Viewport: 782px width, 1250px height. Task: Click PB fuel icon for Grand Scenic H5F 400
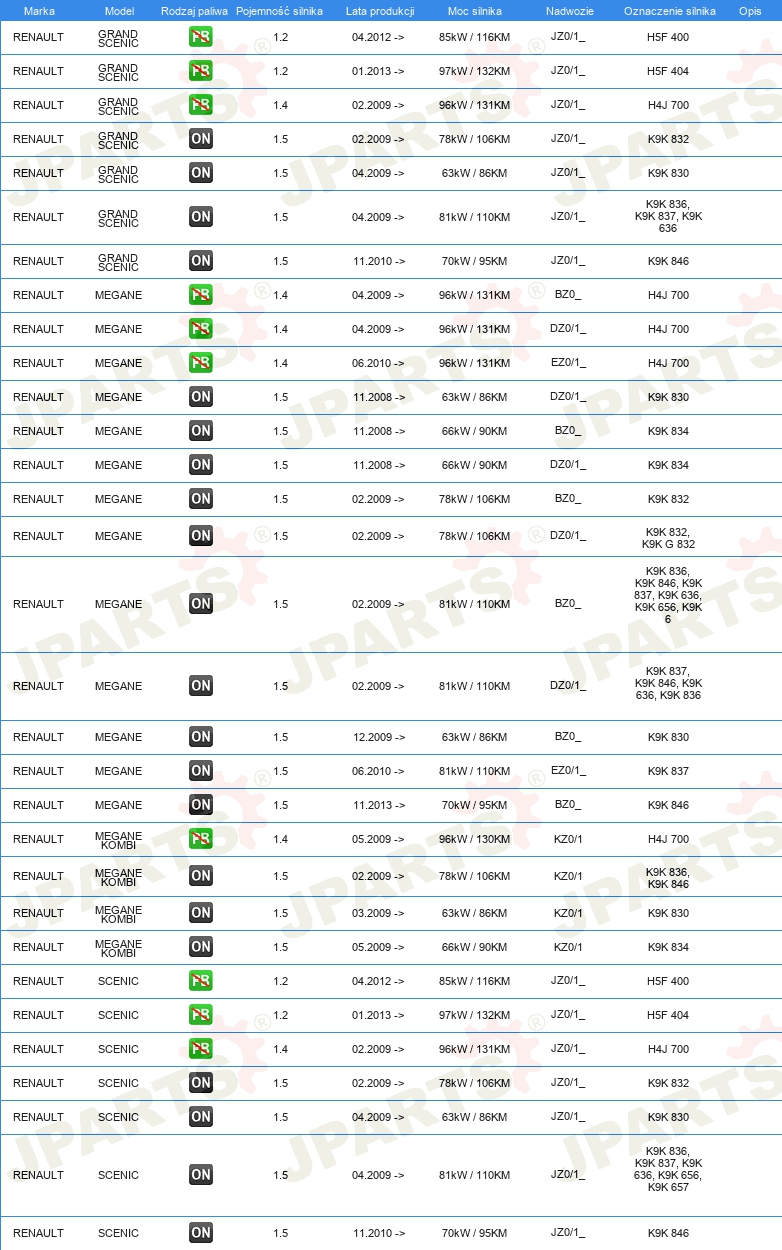coord(201,37)
